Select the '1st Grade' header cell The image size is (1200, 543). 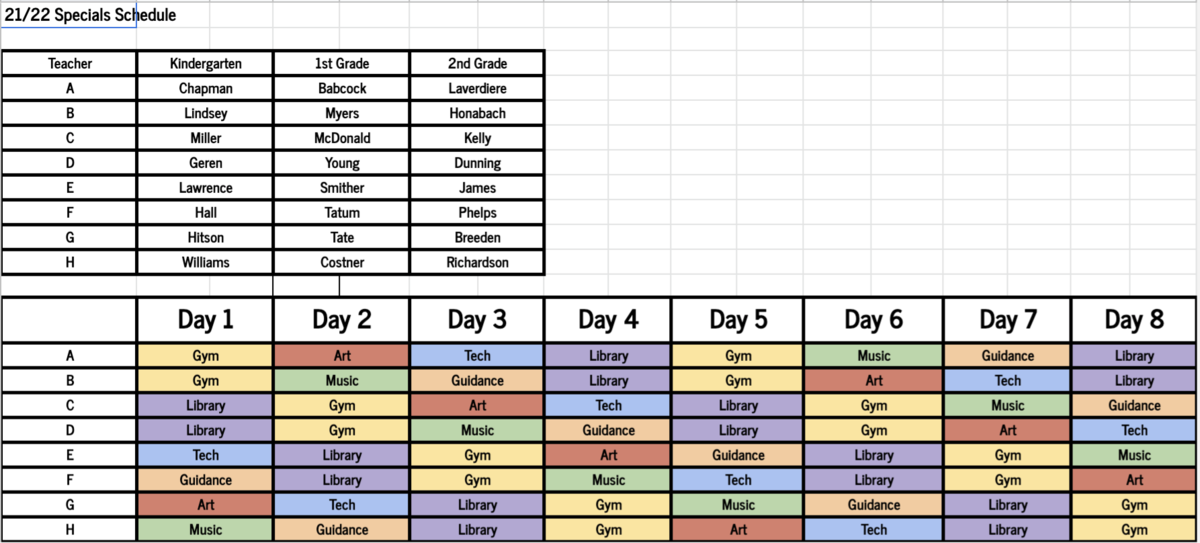[x=342, y=63]
